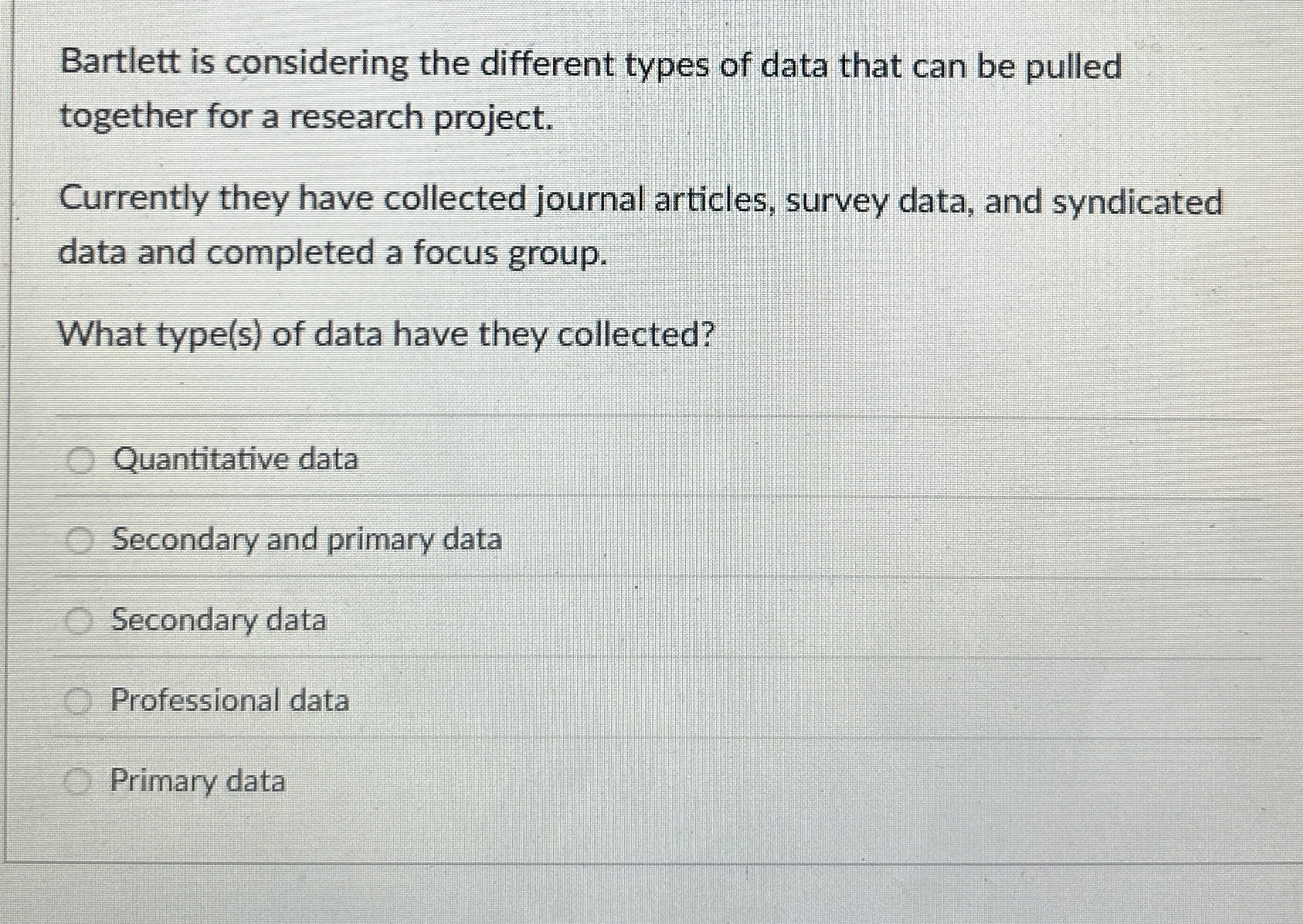Click the Secondary data answer text

218,621
